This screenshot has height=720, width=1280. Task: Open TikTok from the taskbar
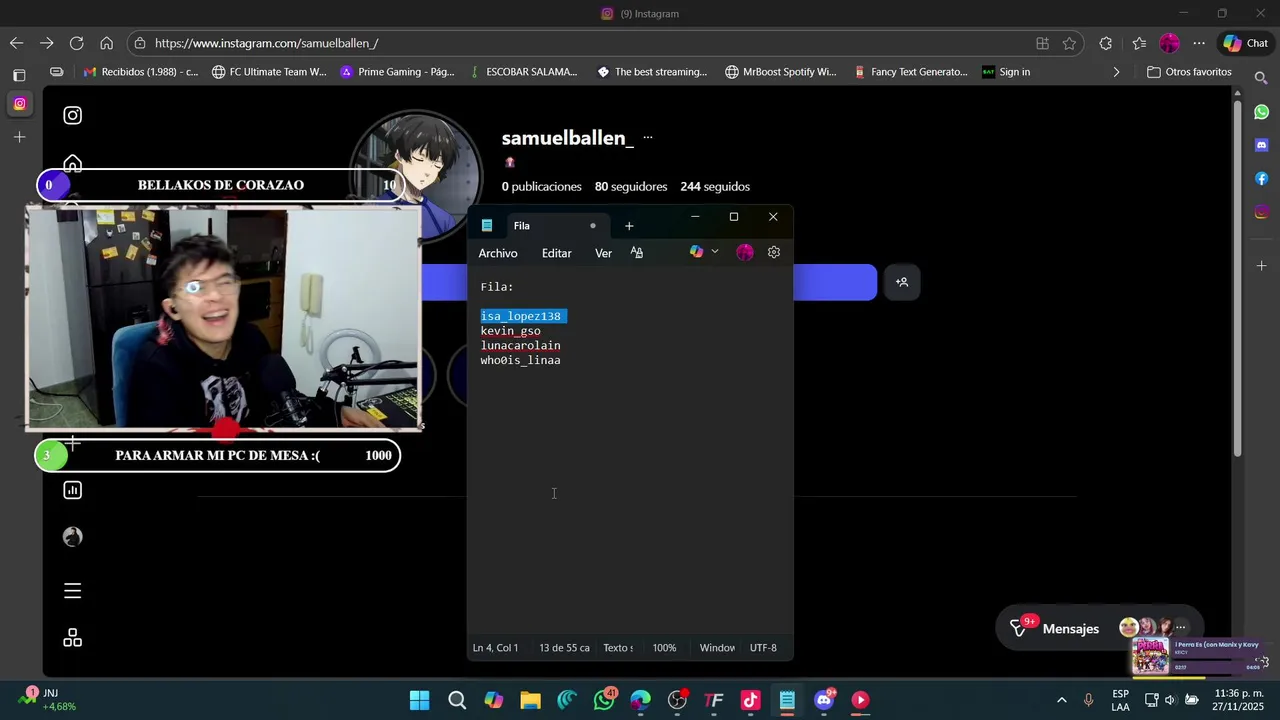751,700
